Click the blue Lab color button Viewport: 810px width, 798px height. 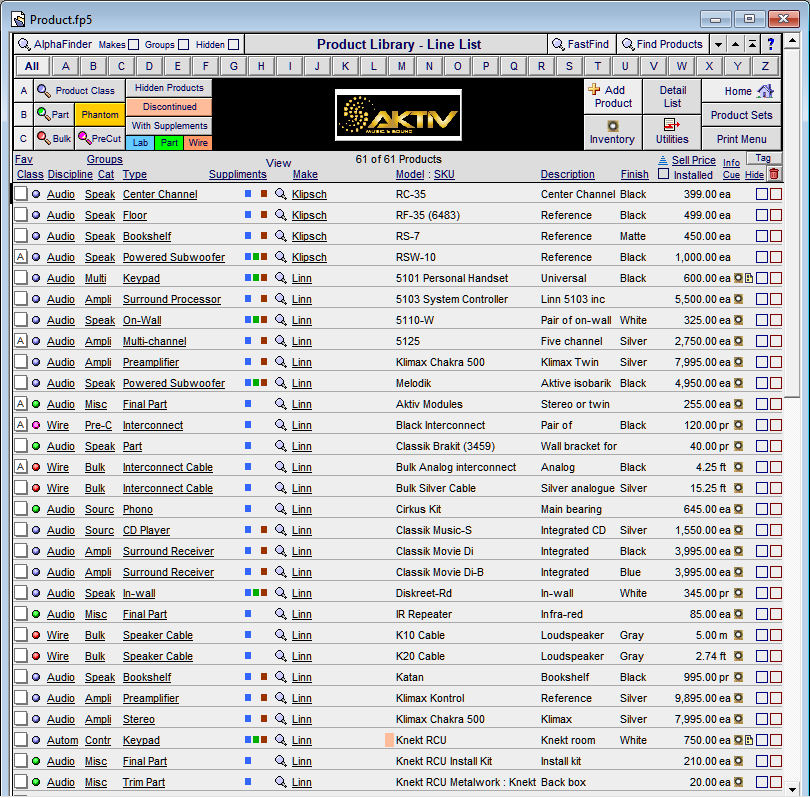(x=140, y=143)
